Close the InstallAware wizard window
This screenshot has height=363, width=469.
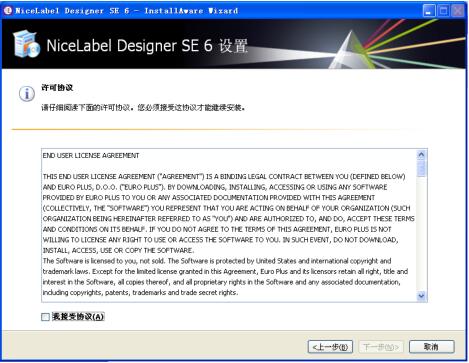459,11
